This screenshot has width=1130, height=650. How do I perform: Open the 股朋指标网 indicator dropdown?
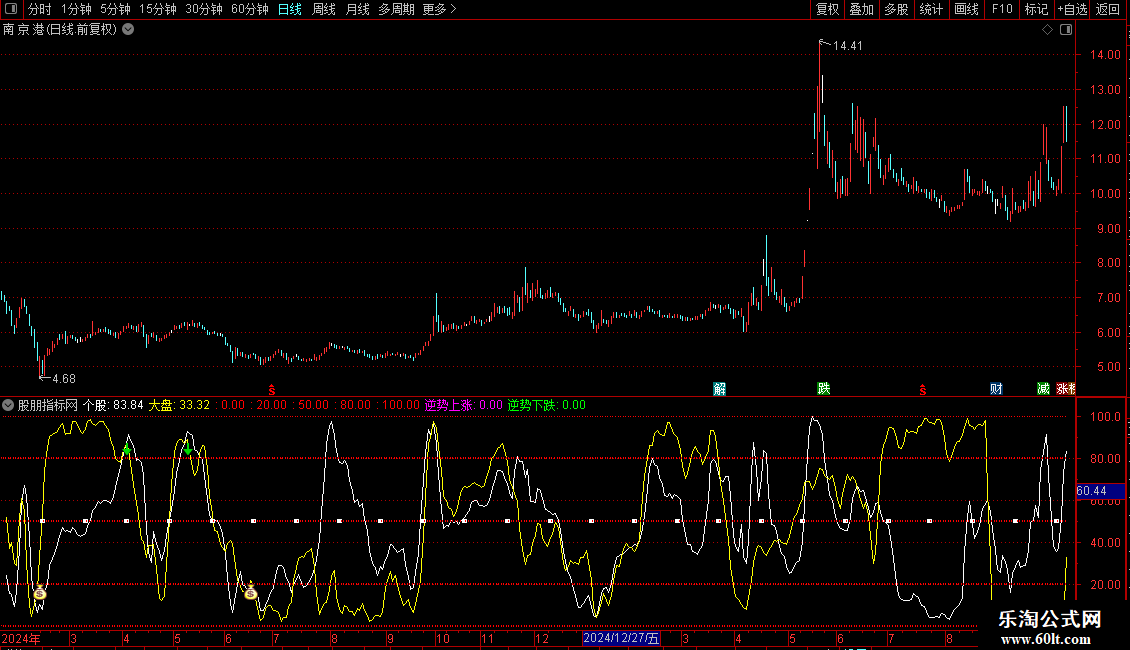pos(8,405)
